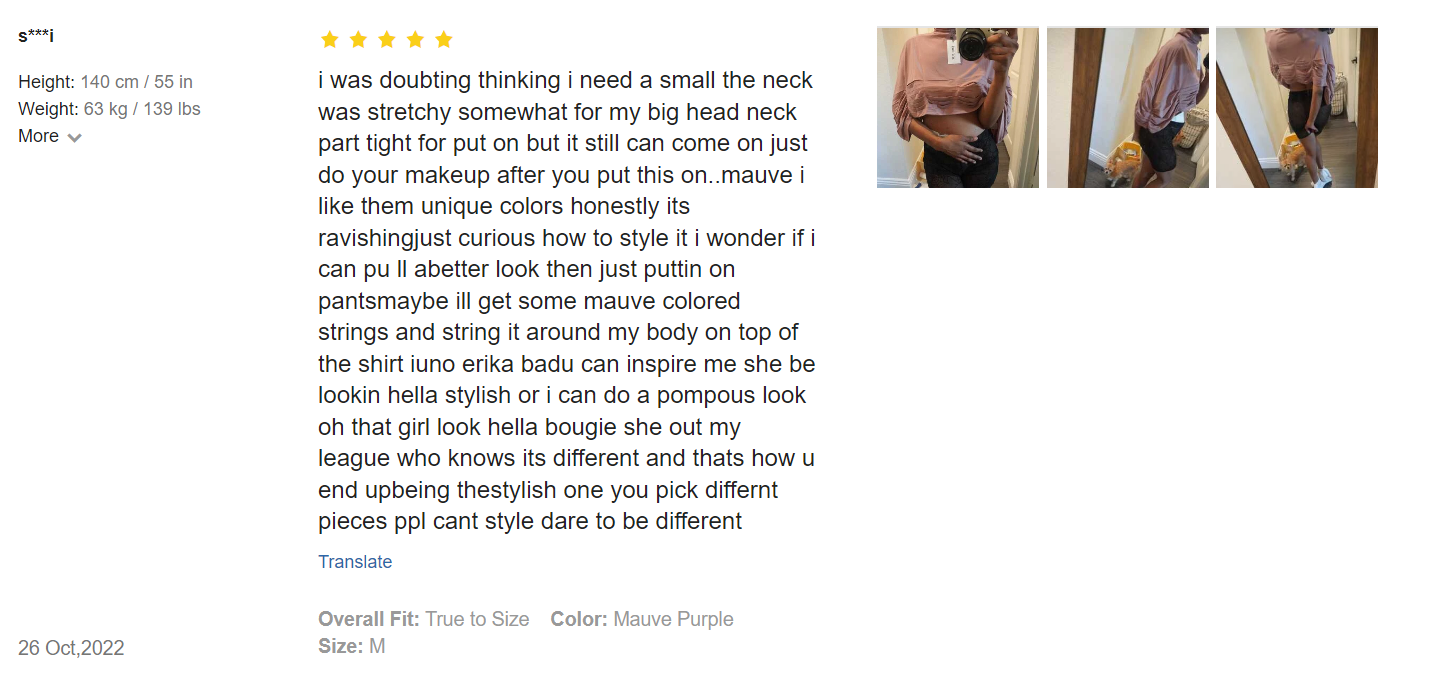Viewport: 1437px width, 685px height.
Task: Click the Weight 63 kg measurement line
Action: point(109,109)
